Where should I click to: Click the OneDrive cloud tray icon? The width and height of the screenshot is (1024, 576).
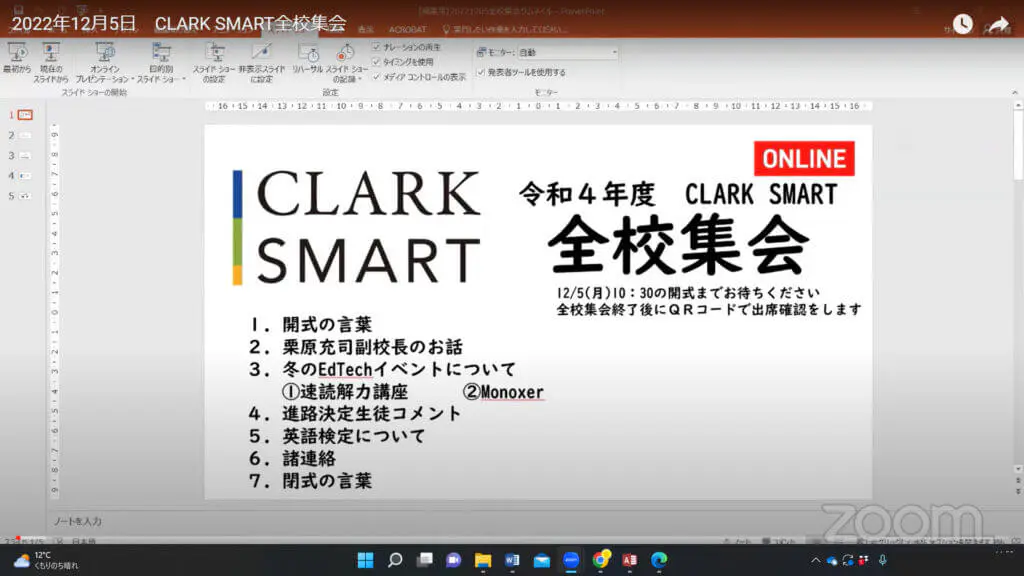[831, 560]
